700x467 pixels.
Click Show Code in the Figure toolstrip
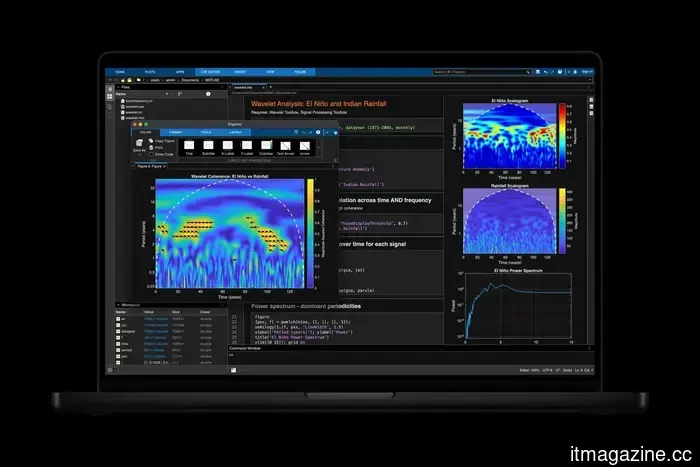click(x=161, y=154)
